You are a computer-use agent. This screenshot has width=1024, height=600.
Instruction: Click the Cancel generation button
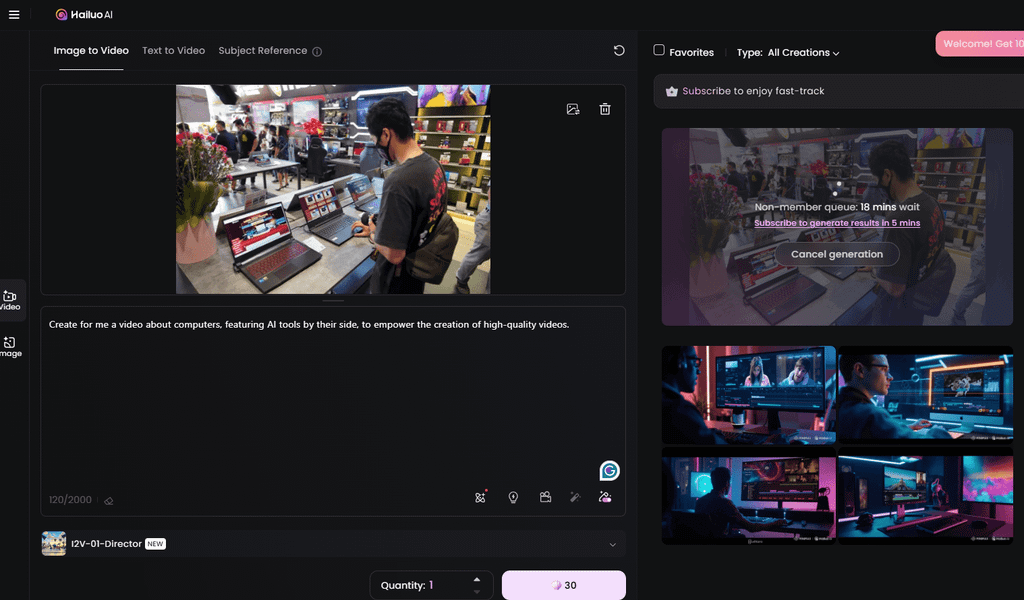[x=837, y=254]
